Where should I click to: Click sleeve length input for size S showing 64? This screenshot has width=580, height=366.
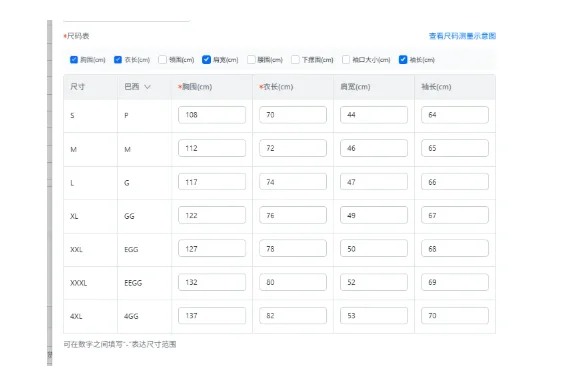[x=455, y=115]
